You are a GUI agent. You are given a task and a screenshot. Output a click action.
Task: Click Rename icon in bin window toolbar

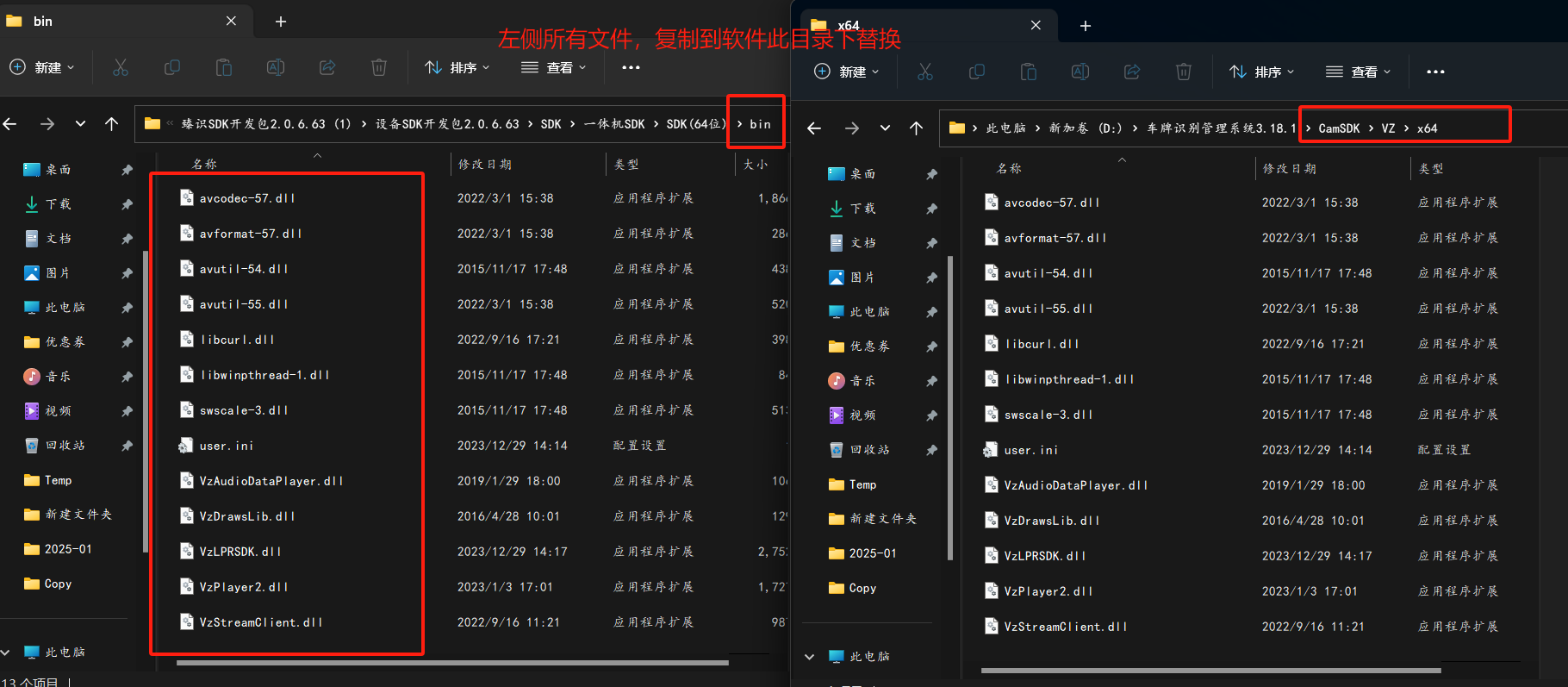(x=276, y=67)
